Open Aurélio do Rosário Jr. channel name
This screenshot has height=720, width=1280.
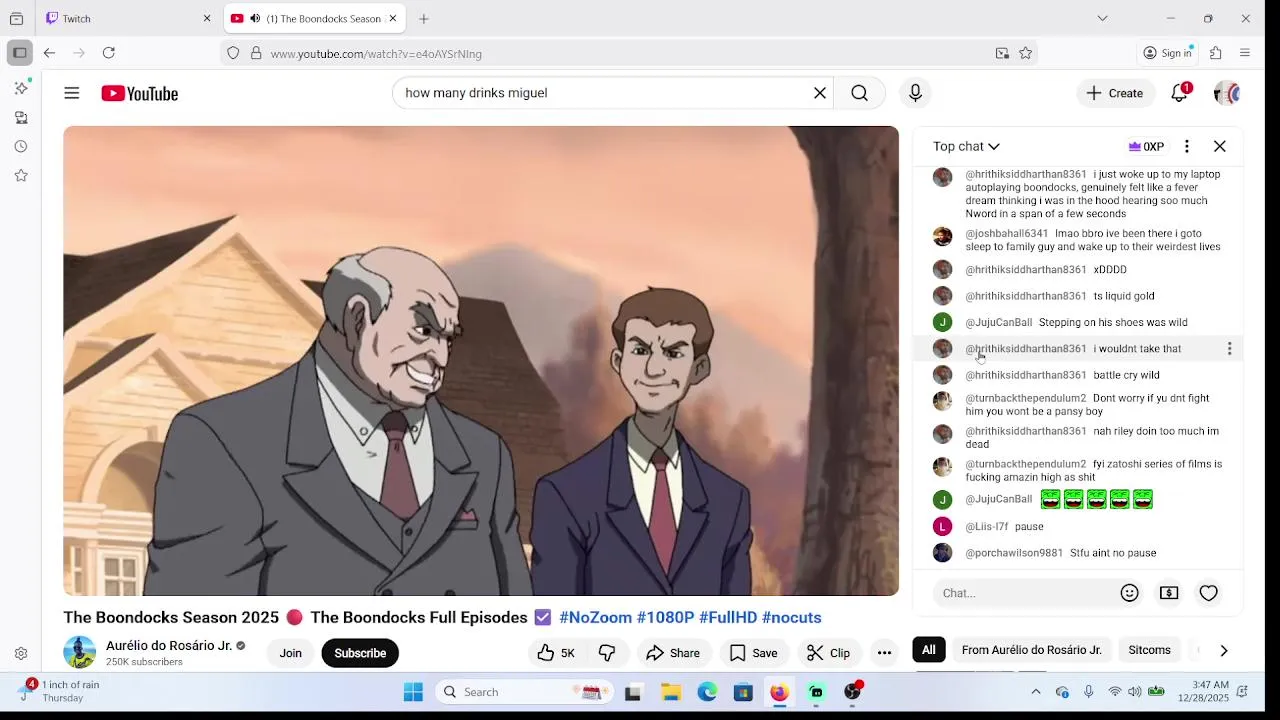169,646
